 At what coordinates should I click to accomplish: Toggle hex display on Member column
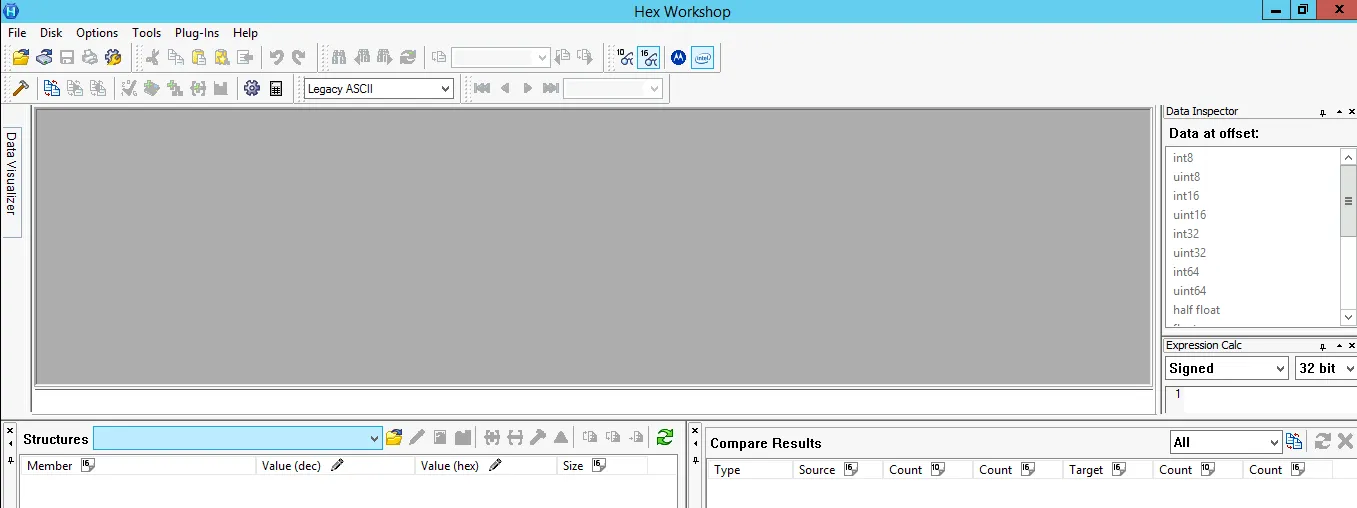coord(88,465)
